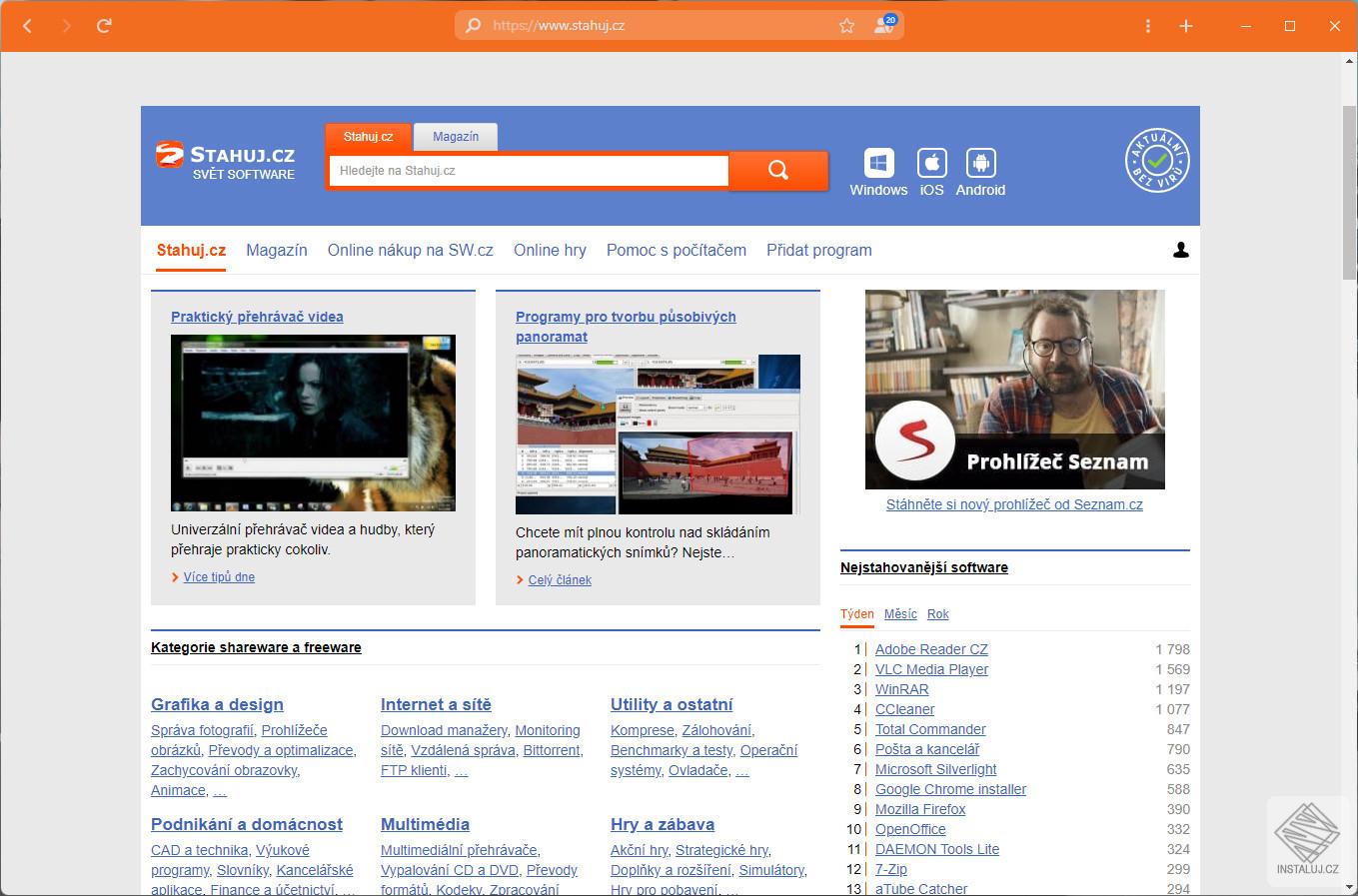Screen dimensions: 1358x896
Task: Go back to the previous page
Action: [x=28, y=26]
